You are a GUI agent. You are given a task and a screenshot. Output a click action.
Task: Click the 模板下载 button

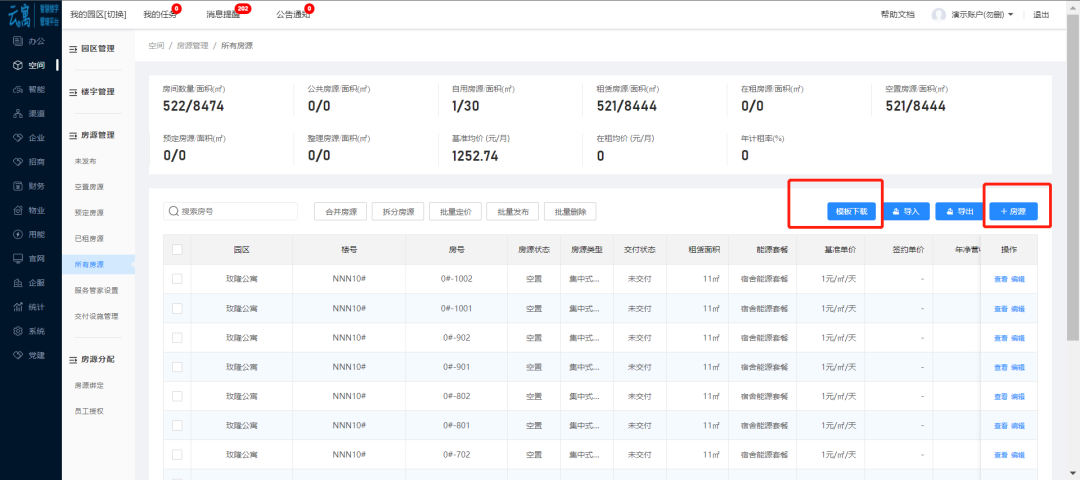(851, 211)
